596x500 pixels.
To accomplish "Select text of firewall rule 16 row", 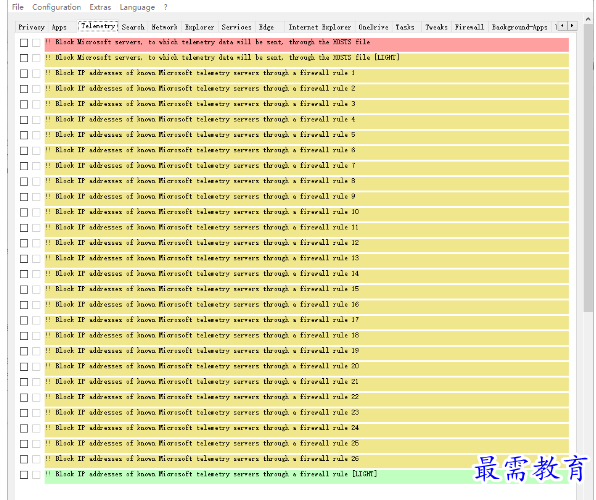I will (202, 304).
